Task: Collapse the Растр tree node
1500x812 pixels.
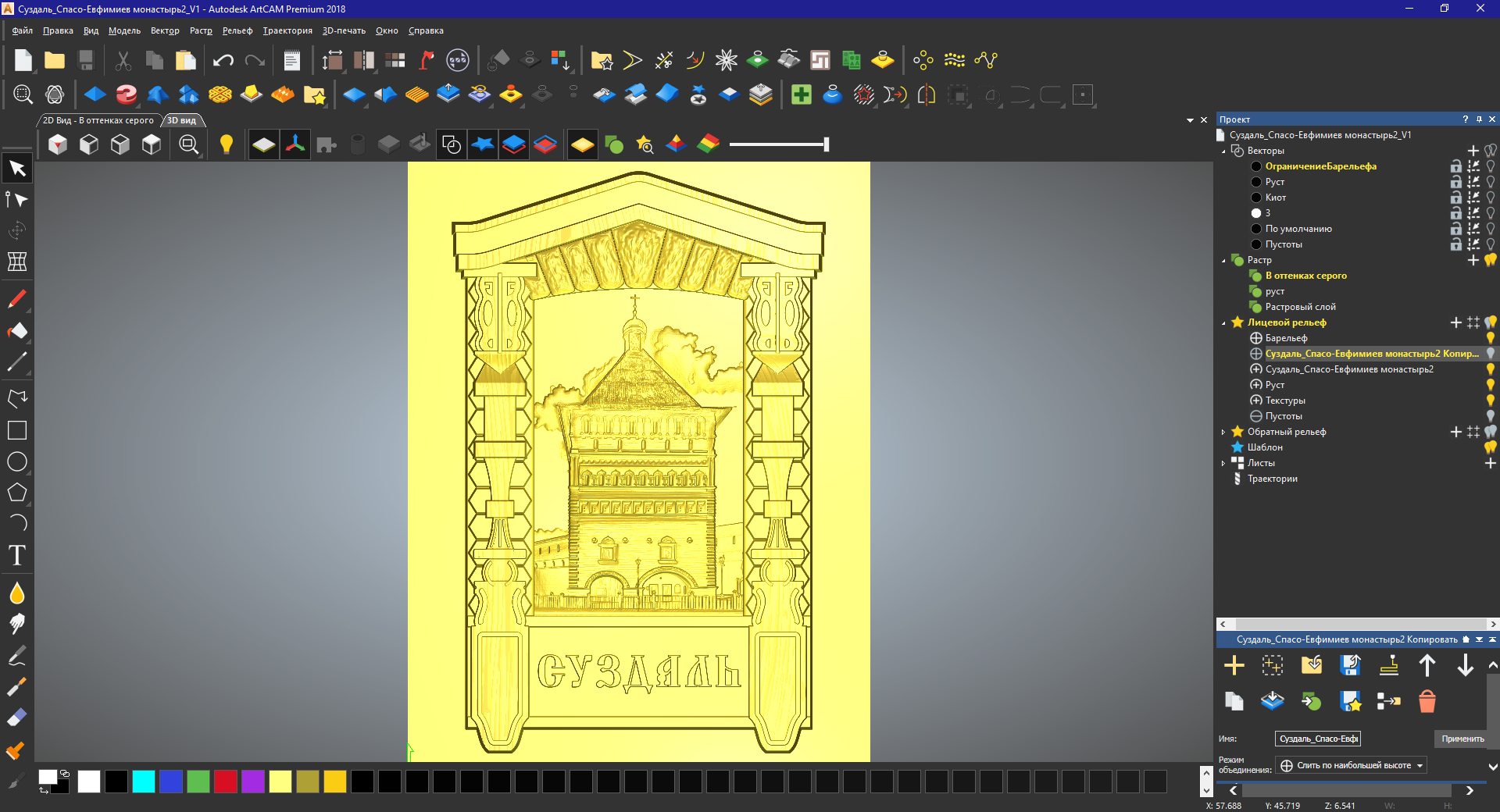Action: coord(1223,260)
